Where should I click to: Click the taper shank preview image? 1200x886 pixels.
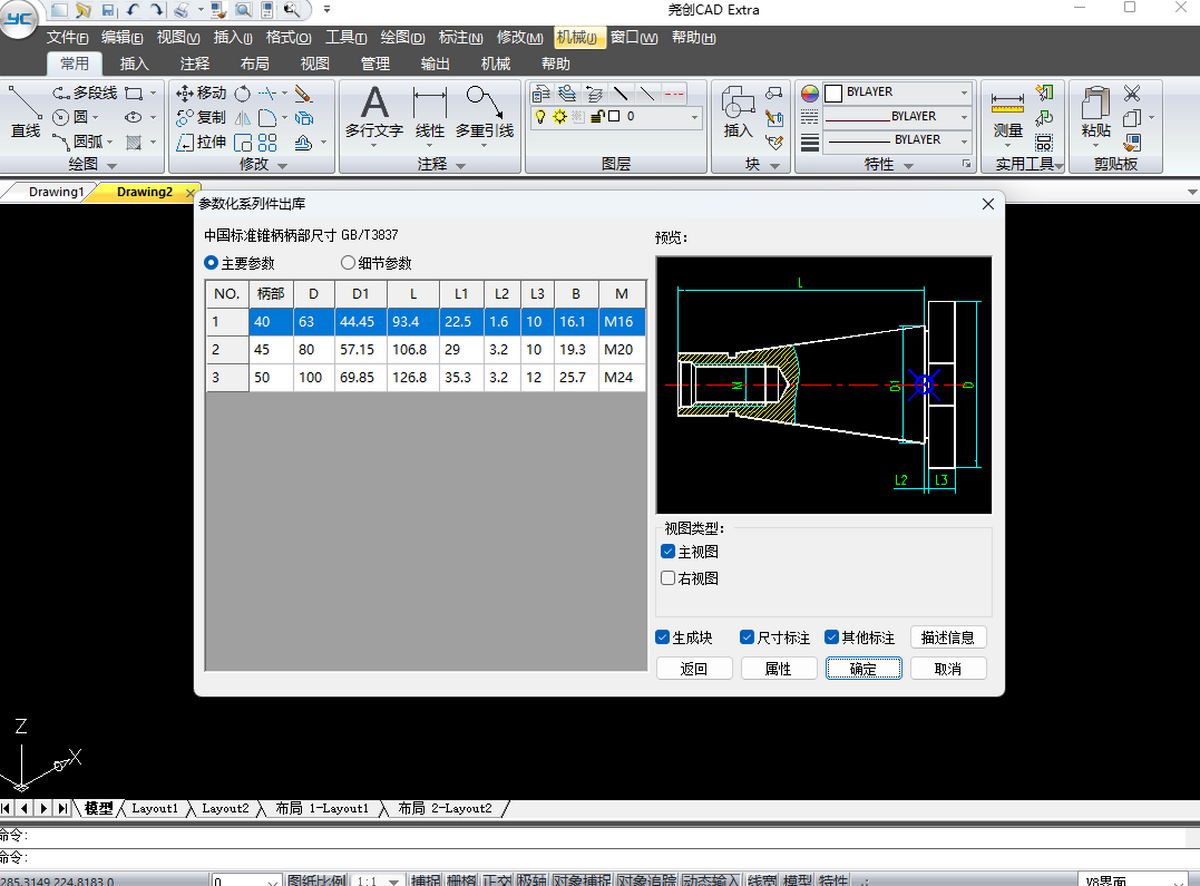click(x=824, y=385)
